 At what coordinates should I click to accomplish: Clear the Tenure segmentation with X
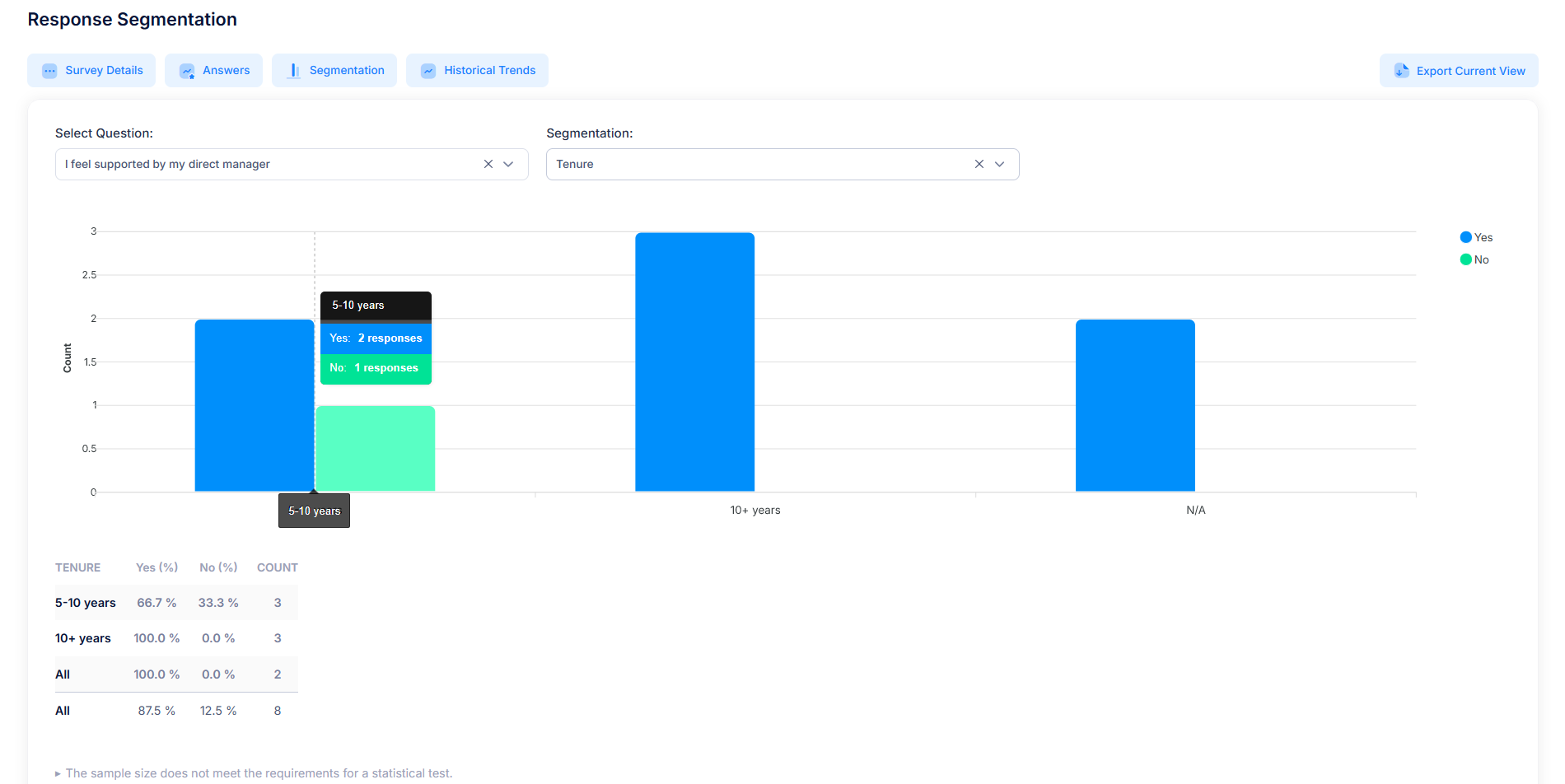979,164
